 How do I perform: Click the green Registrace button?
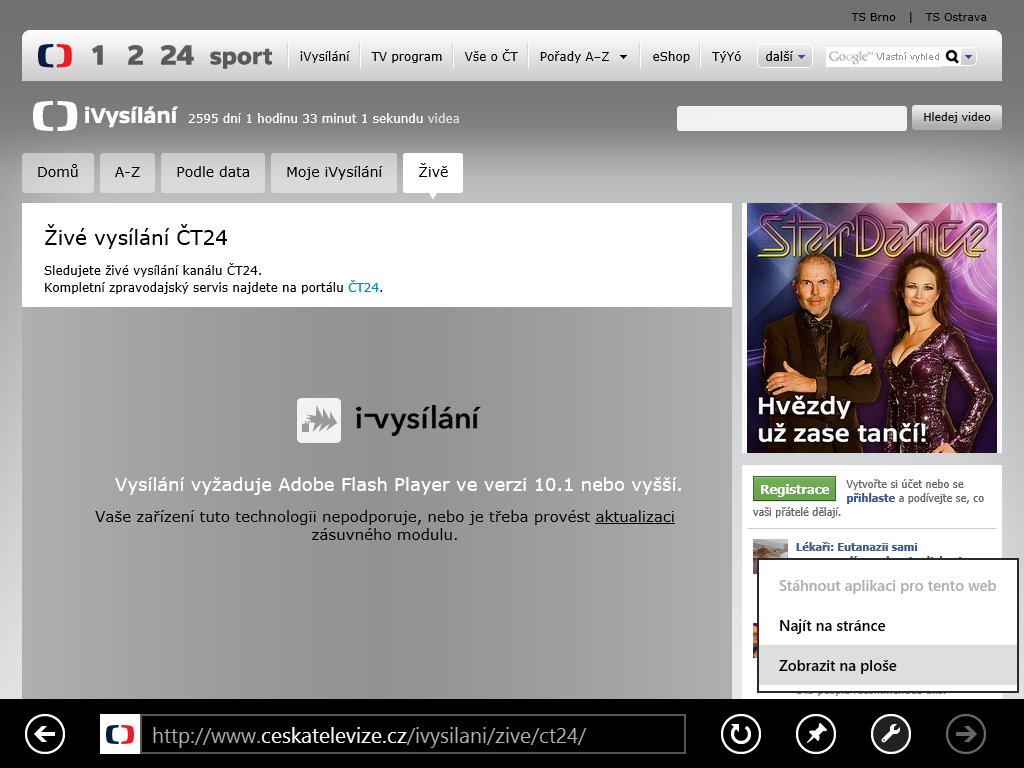(x=794, y=489)
